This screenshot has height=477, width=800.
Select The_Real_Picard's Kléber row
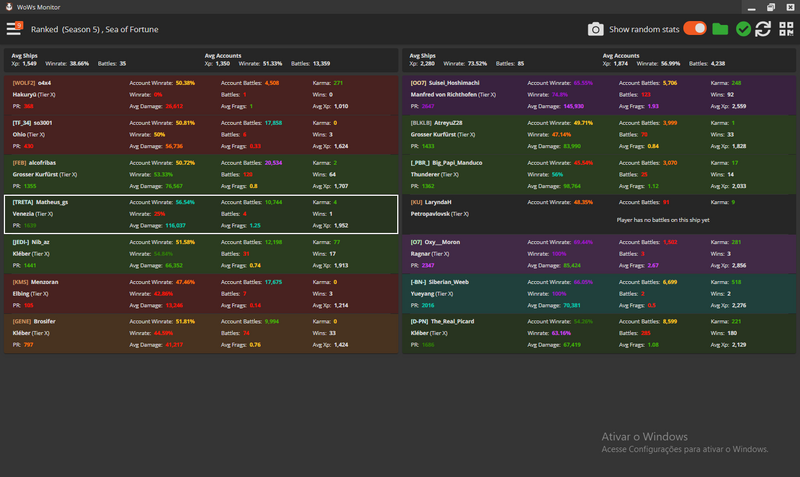coord(600,333)
